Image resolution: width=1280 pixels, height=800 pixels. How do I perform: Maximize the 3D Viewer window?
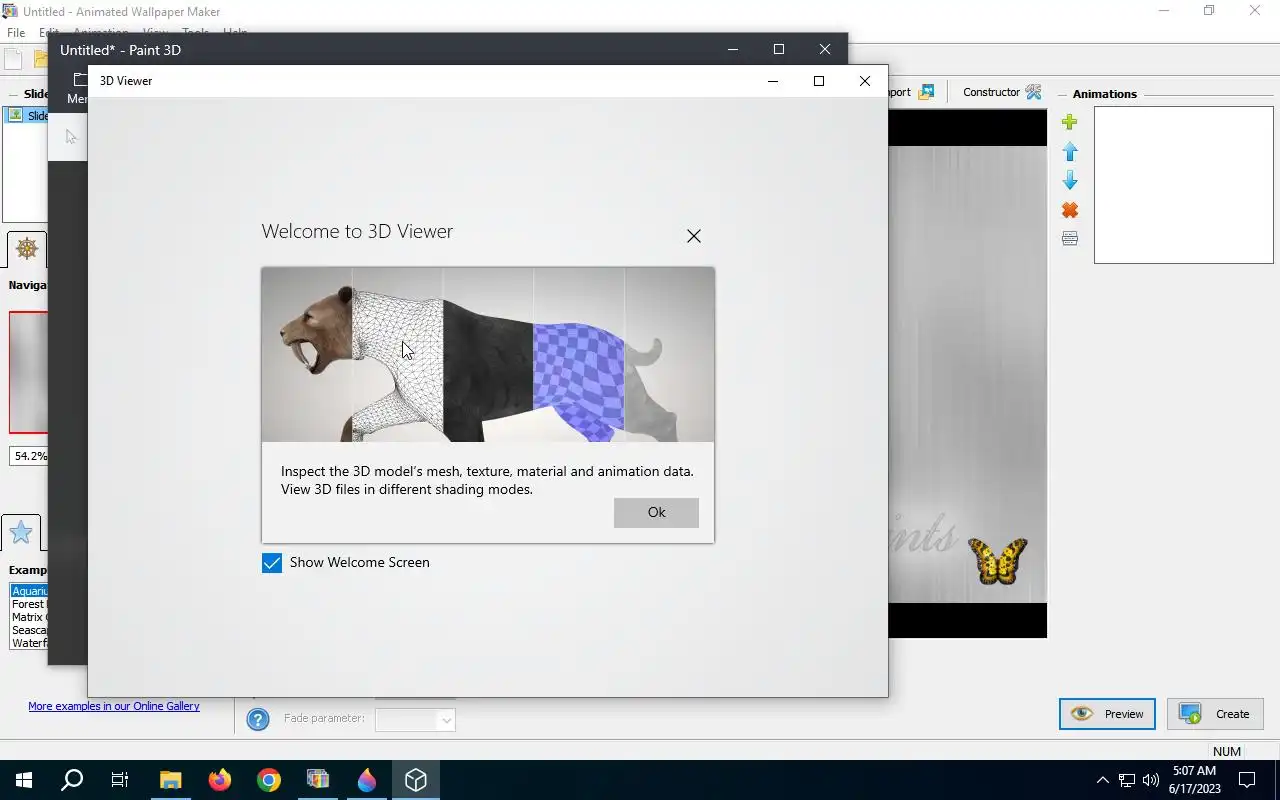click(x=819, y=81)
